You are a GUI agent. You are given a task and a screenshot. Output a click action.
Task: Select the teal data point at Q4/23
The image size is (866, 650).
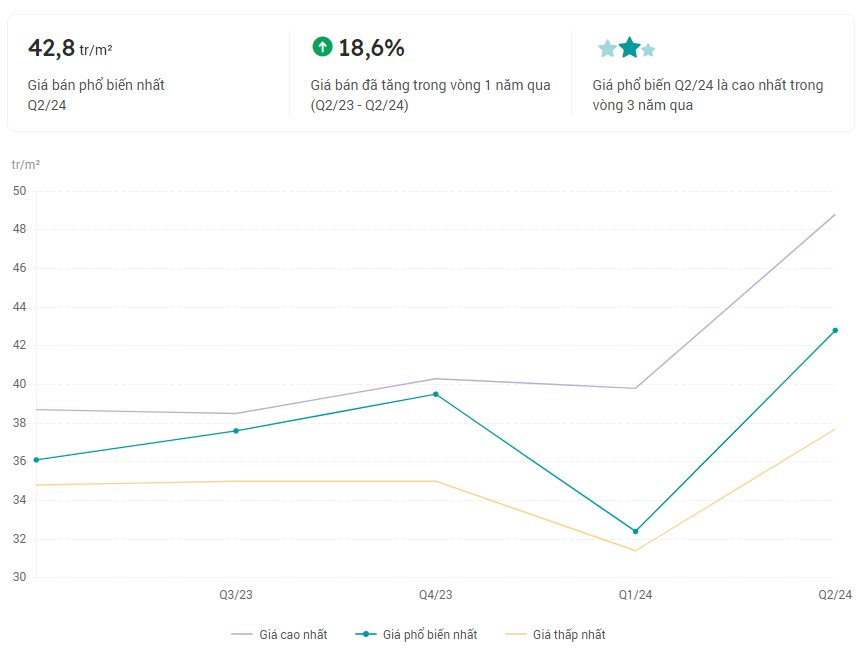point(435,394)
